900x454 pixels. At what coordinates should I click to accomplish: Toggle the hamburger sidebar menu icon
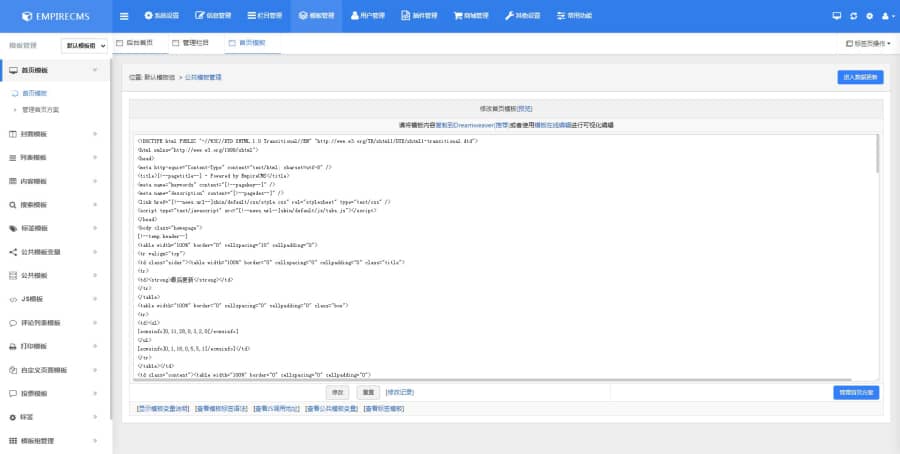(124, 16)
